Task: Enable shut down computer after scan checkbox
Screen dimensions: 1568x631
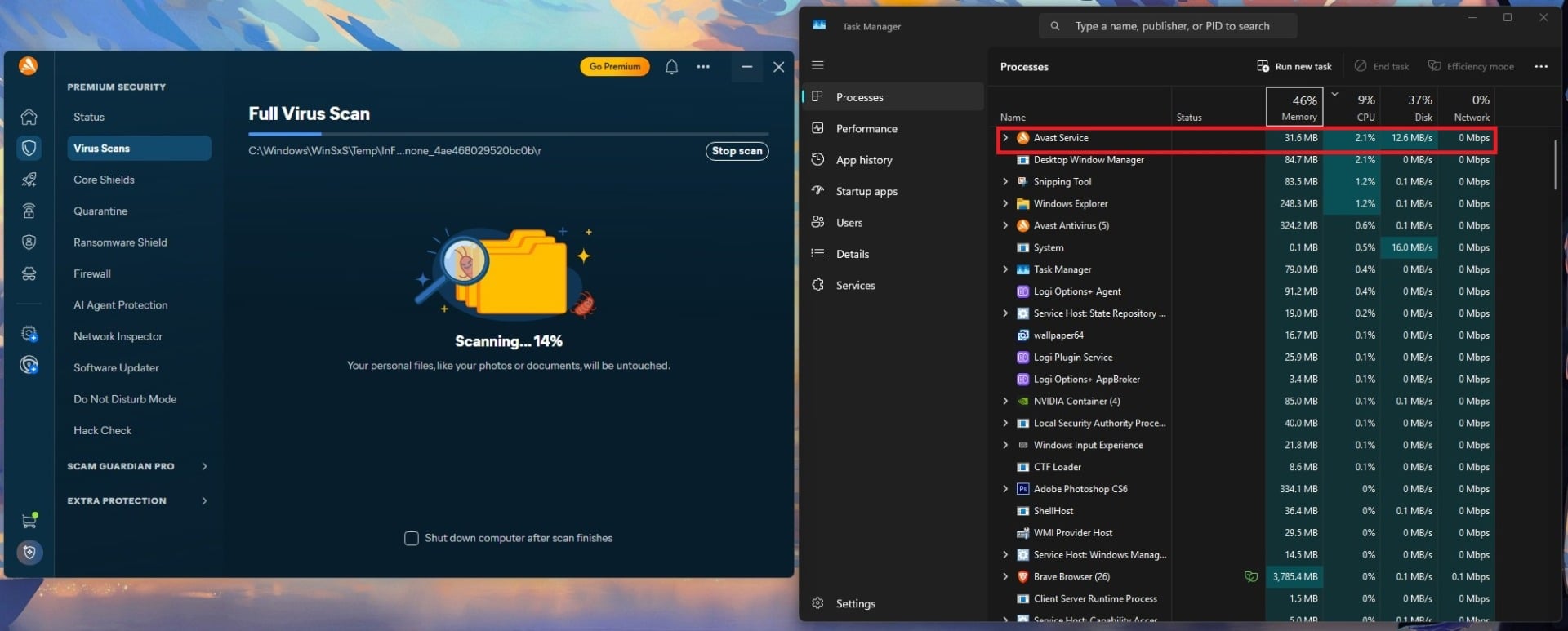Action: tap(412, 539)
